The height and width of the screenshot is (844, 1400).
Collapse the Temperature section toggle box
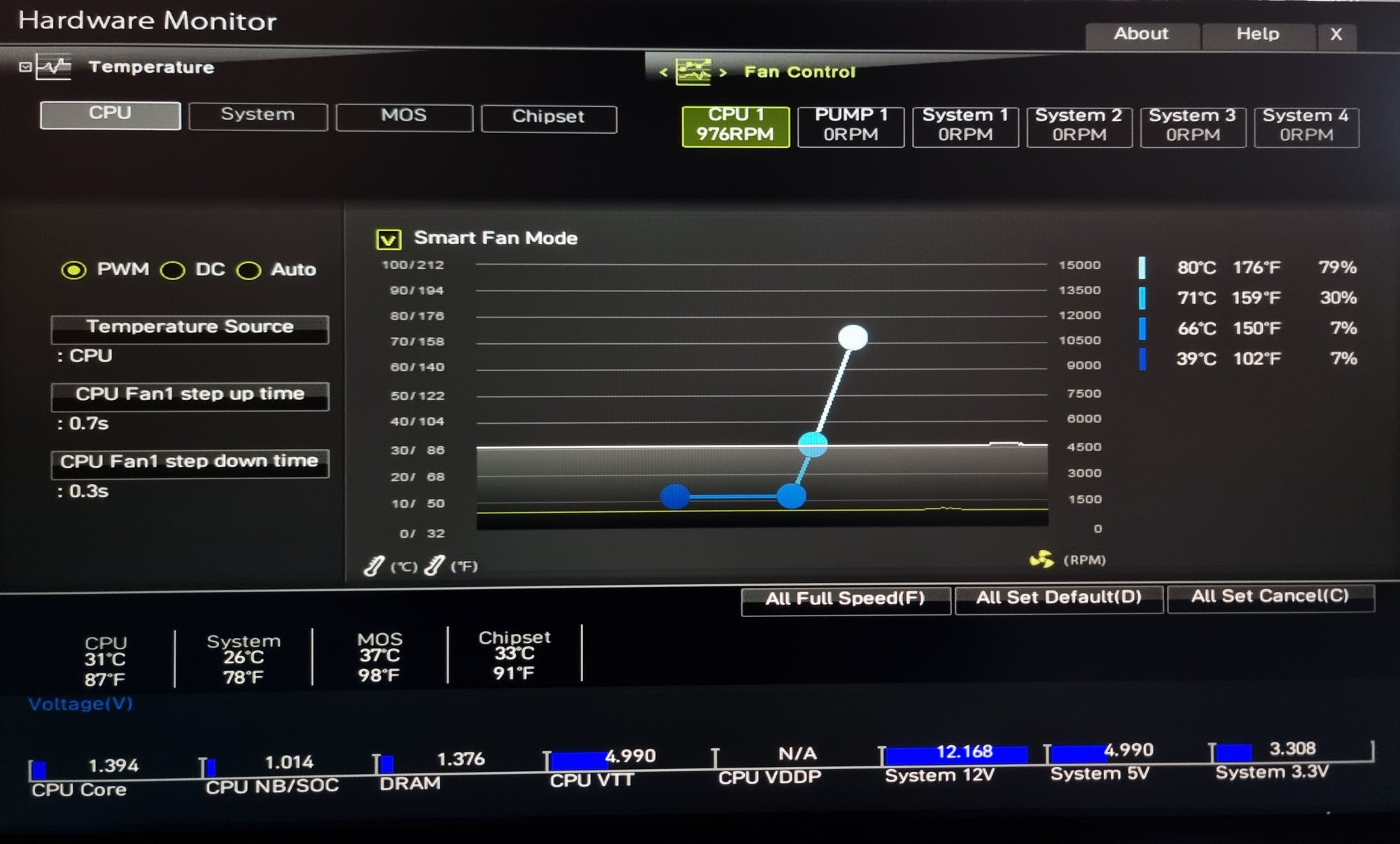click(x=25, y=67)
